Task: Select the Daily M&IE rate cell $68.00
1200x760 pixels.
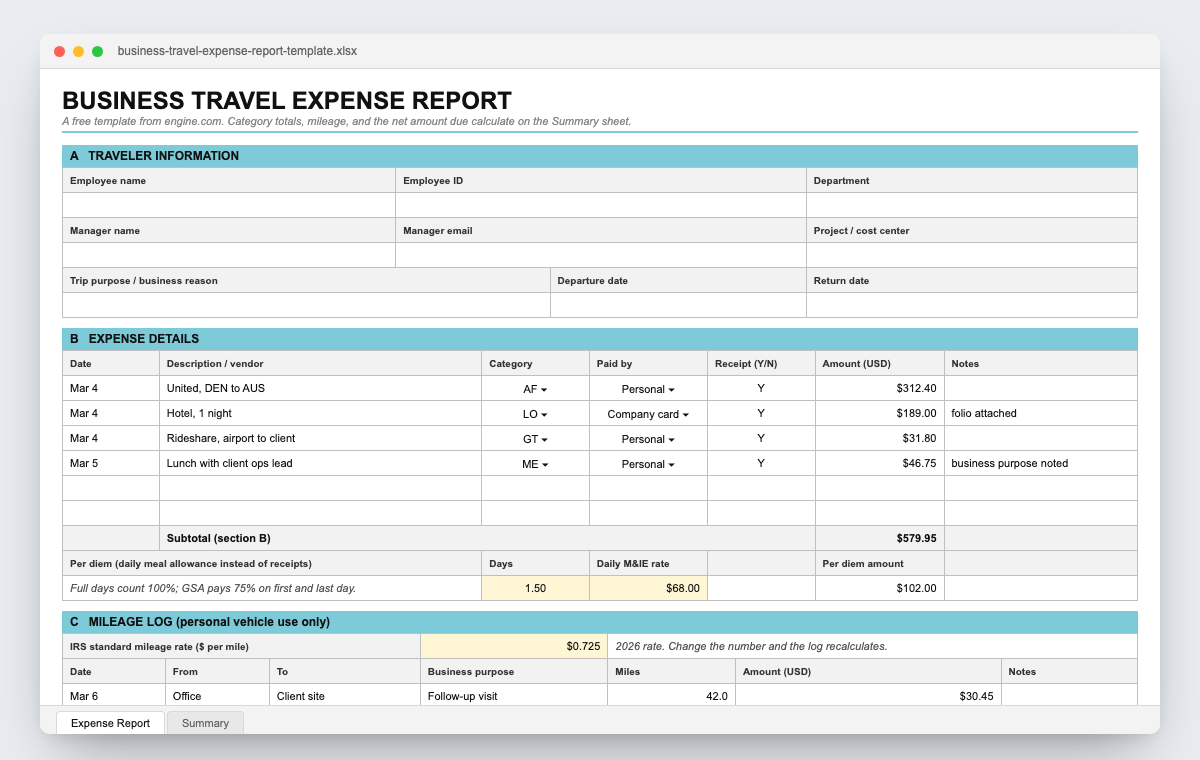Action: 648,588
